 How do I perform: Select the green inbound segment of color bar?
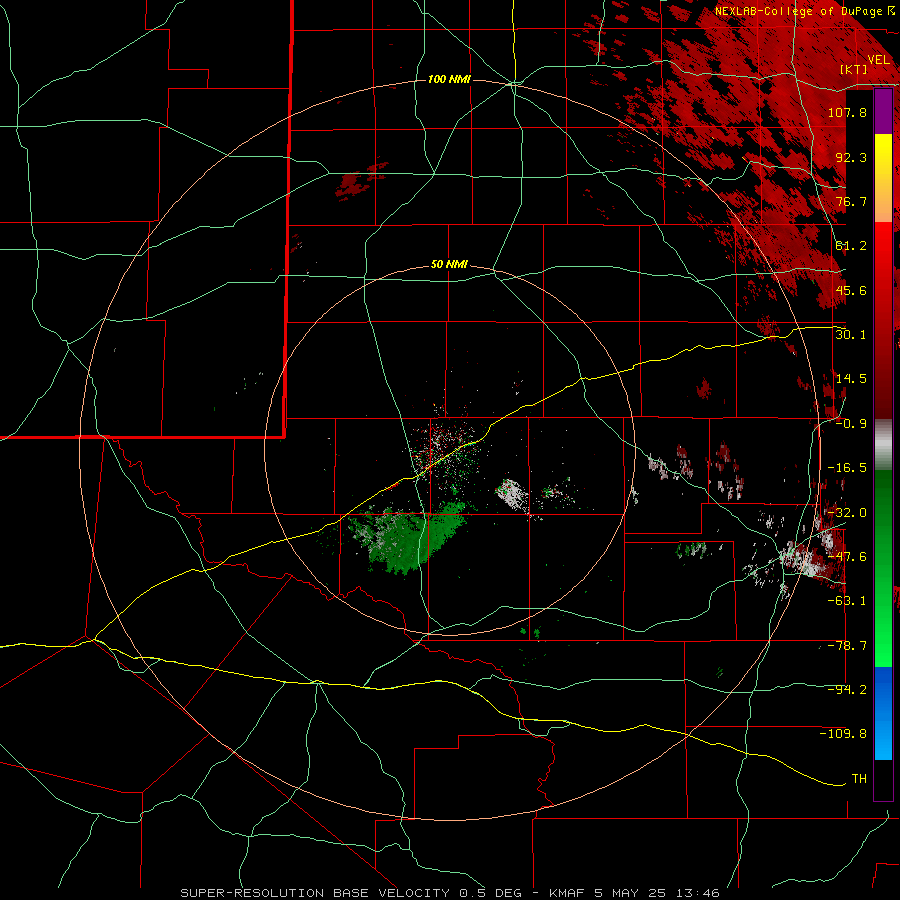point(883,568)
